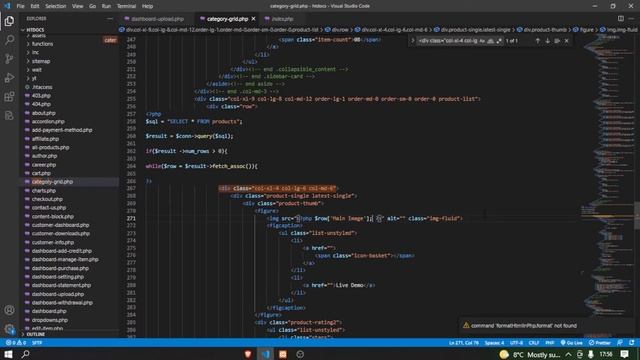
Task: Toggle find in selection icon
Action: click(557, 41)
